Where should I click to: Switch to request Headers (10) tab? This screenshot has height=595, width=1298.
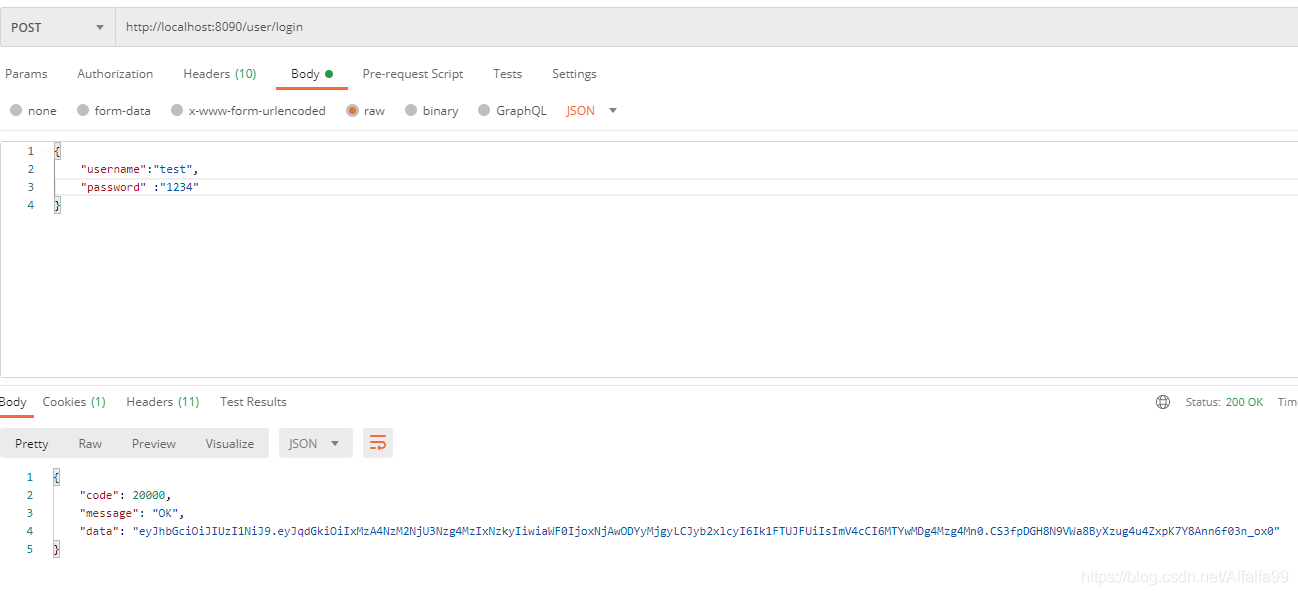click(x=220, y=74)
